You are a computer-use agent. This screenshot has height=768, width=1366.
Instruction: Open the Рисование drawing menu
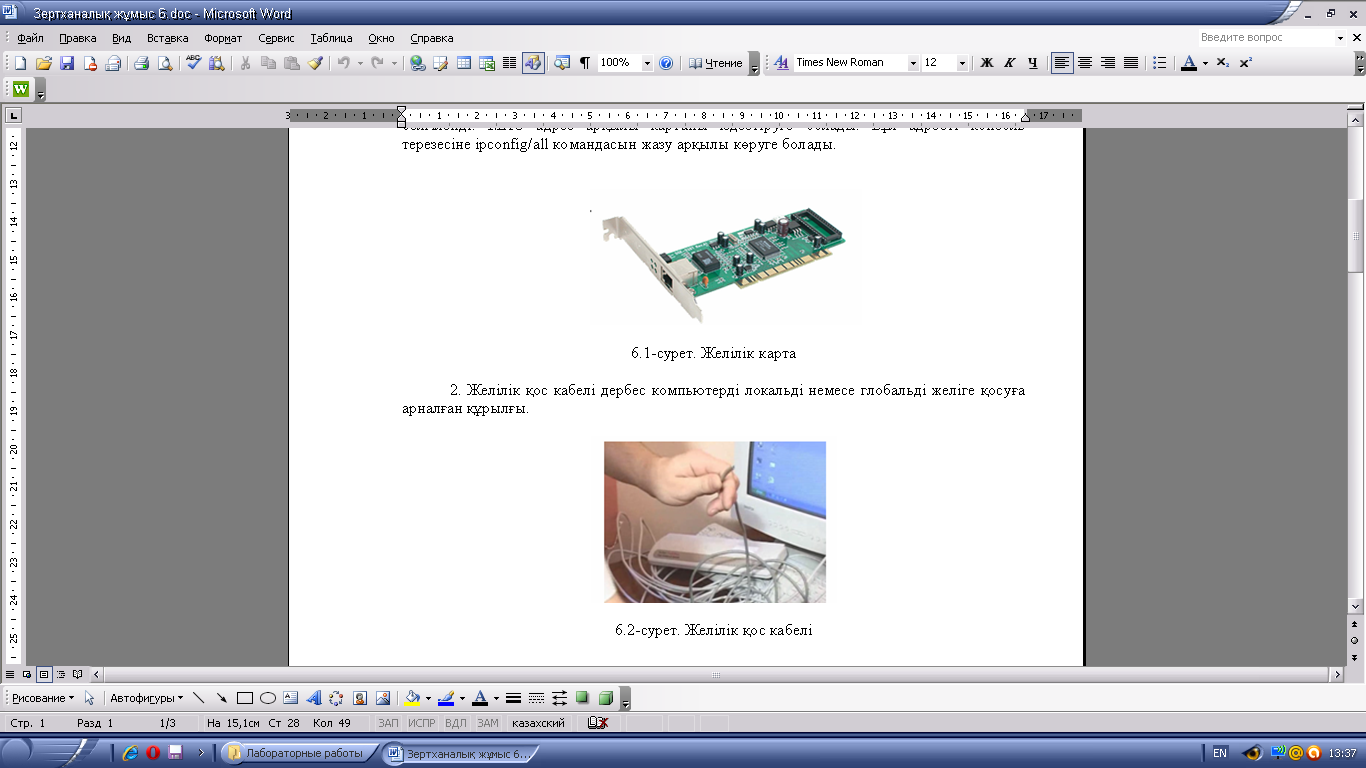[43, 698]
